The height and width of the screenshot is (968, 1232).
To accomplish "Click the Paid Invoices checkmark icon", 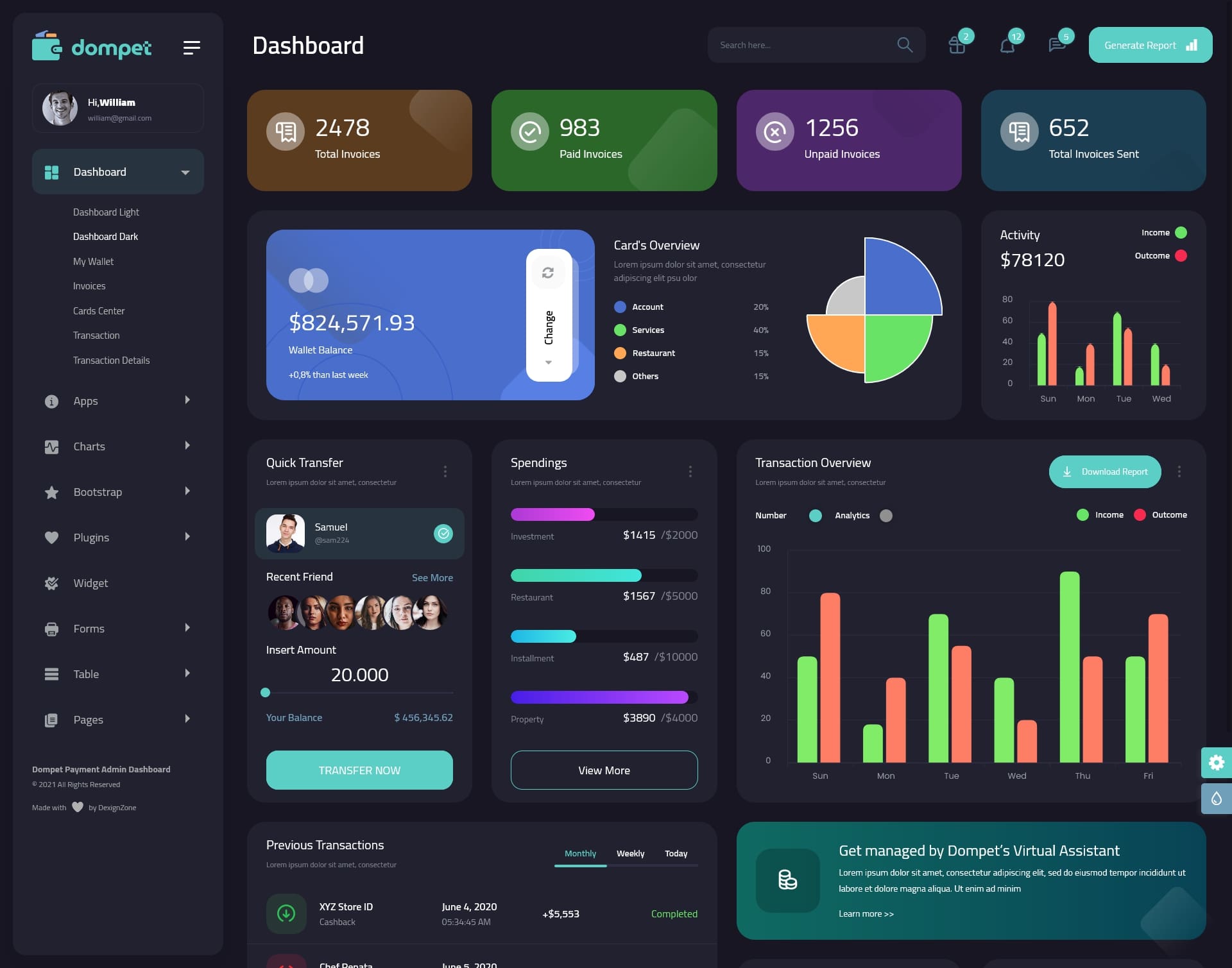I will point(529,131).
